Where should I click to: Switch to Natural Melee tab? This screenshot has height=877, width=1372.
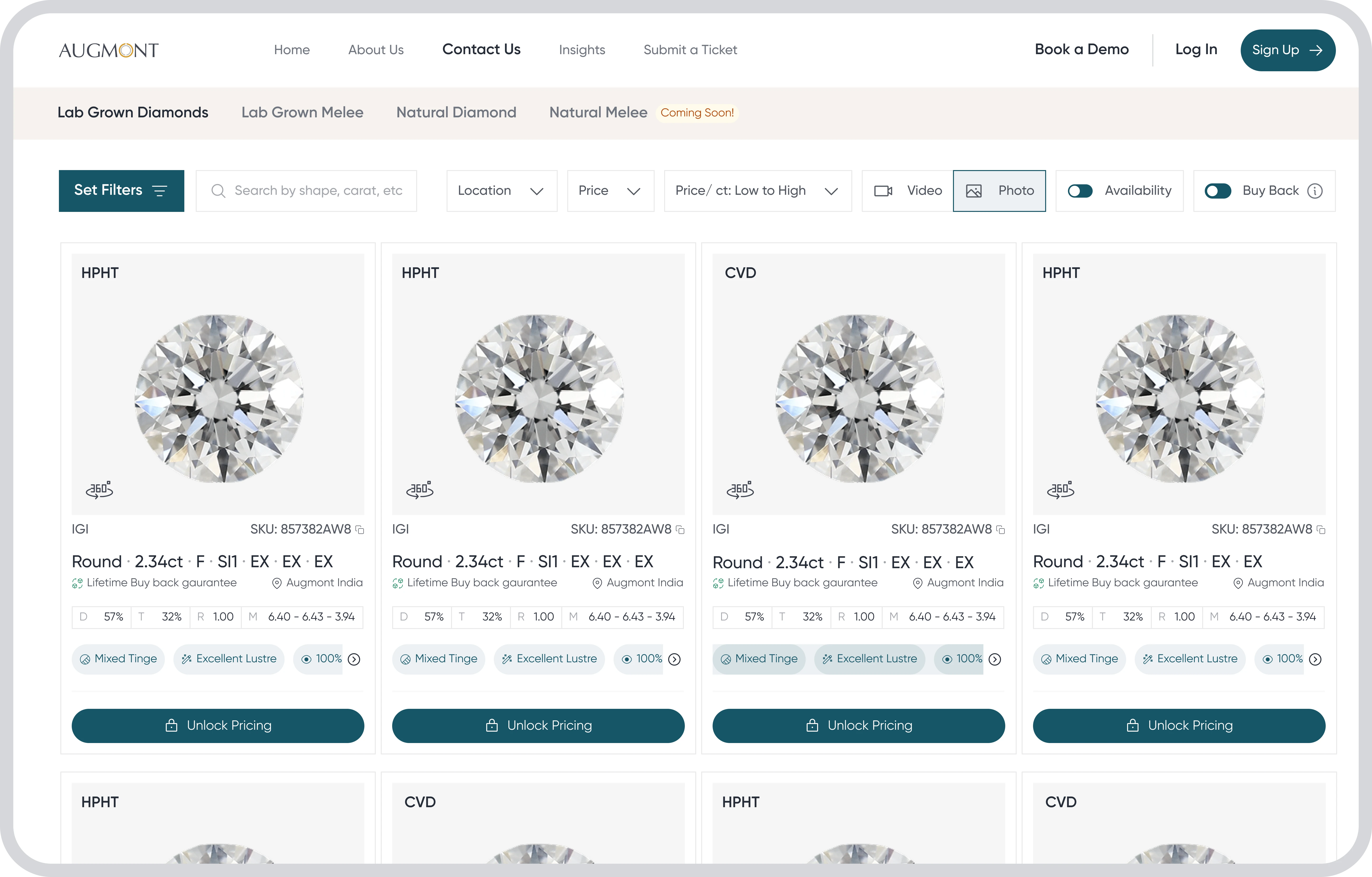pos(598,112)
